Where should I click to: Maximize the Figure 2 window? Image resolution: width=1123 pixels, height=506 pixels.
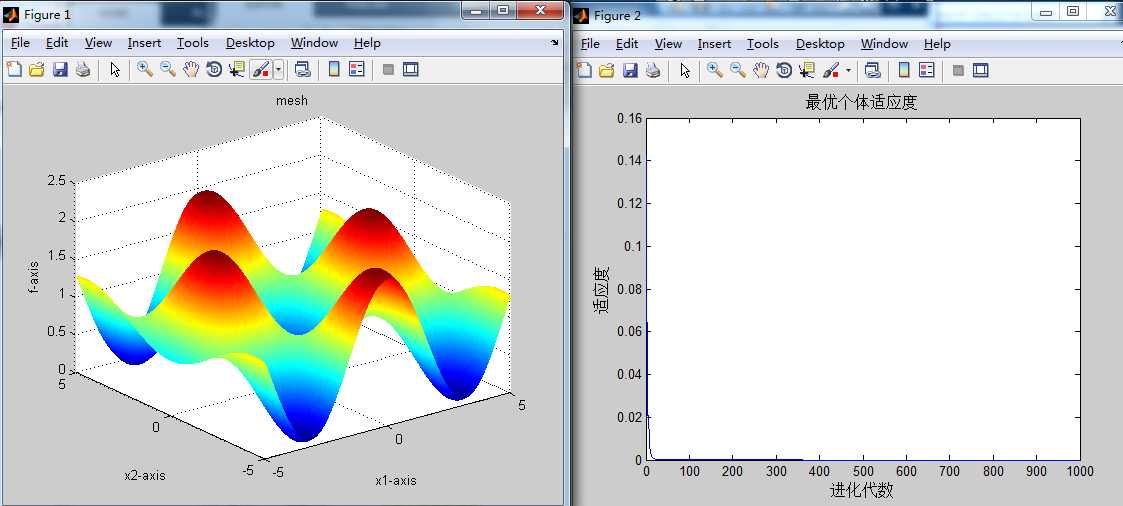tap(1072, 11)
